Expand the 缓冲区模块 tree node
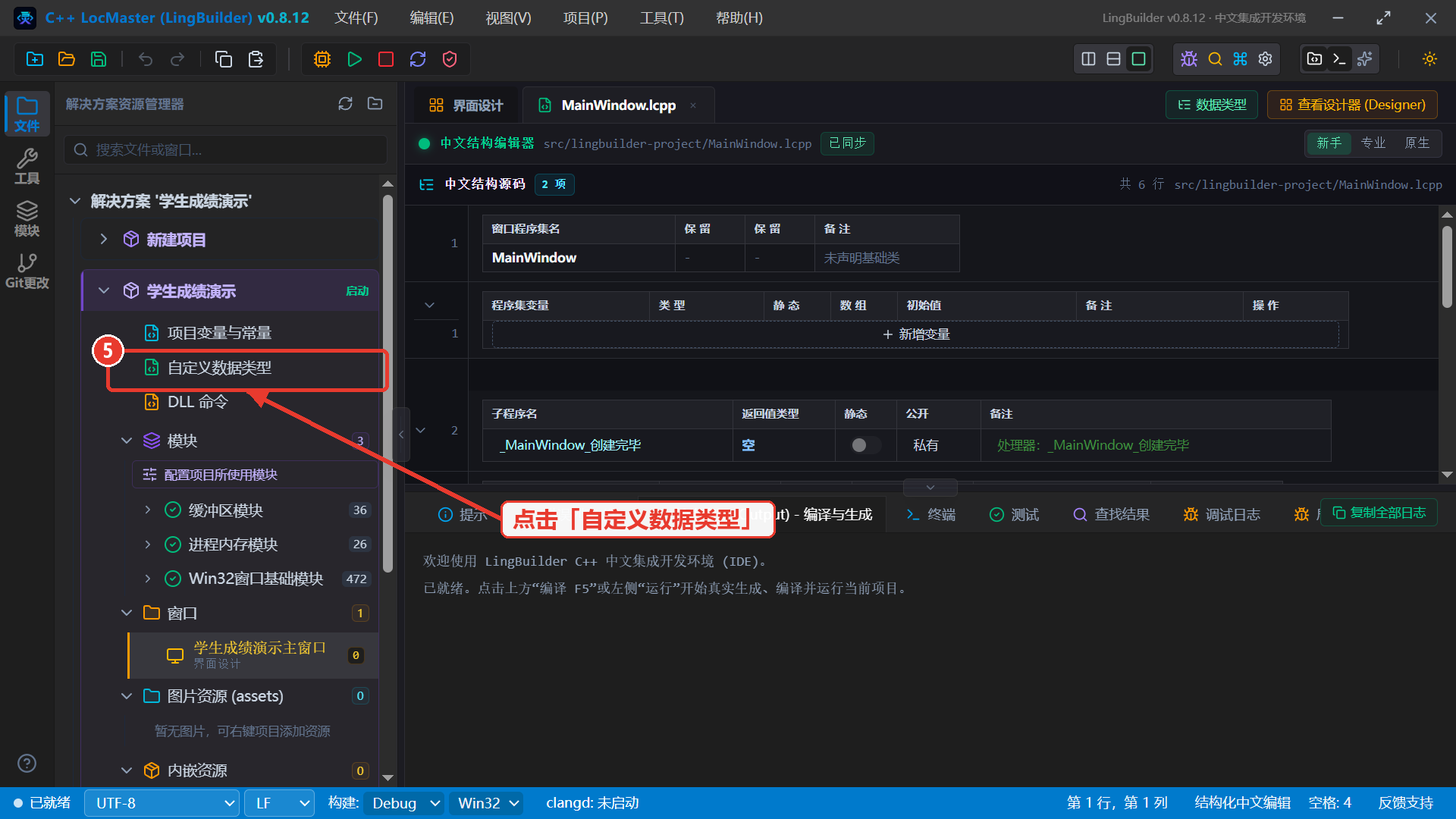The image size is (1456, 819). tap(148, 510)
